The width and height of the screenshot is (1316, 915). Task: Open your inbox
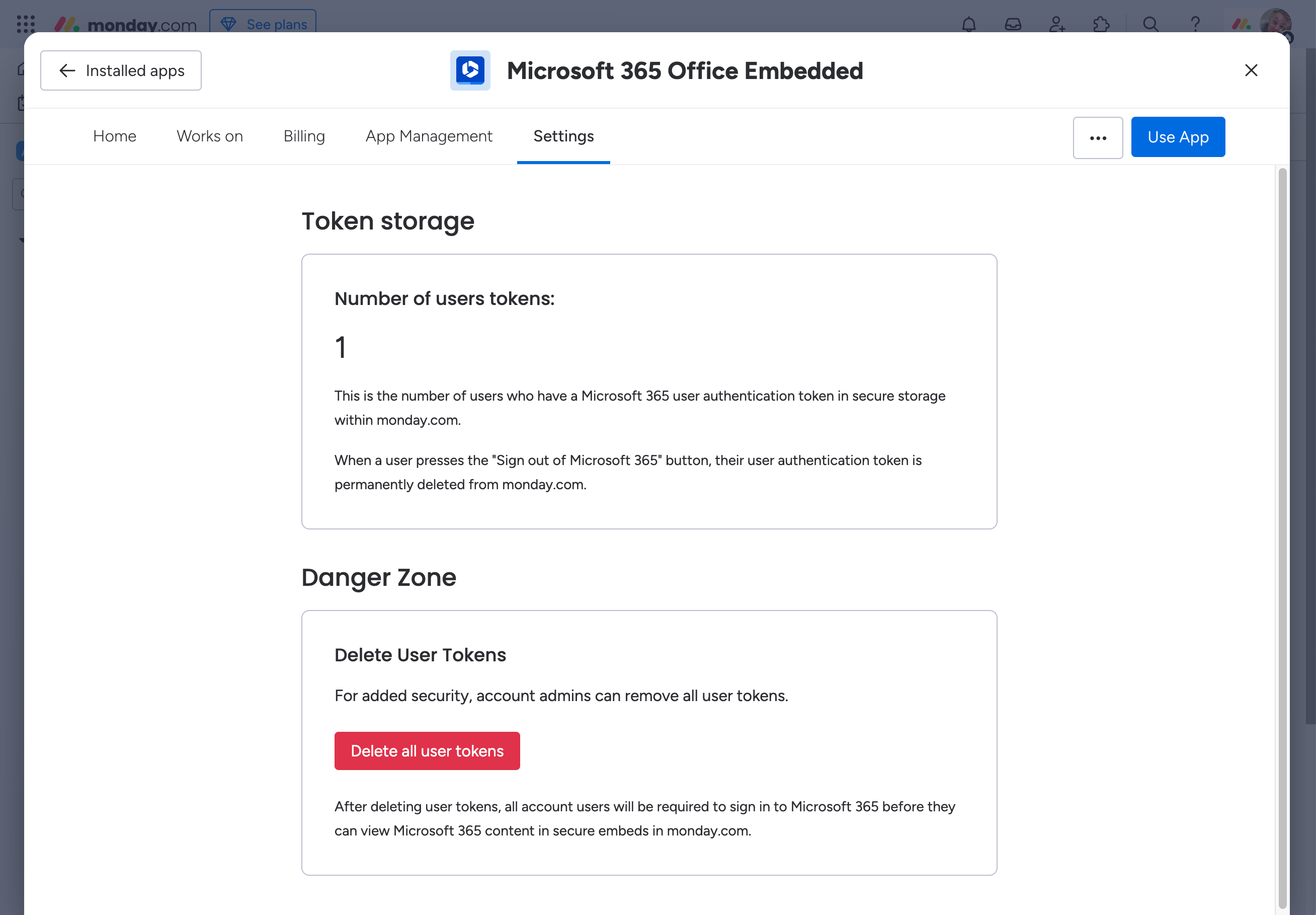click(1013, 24)
